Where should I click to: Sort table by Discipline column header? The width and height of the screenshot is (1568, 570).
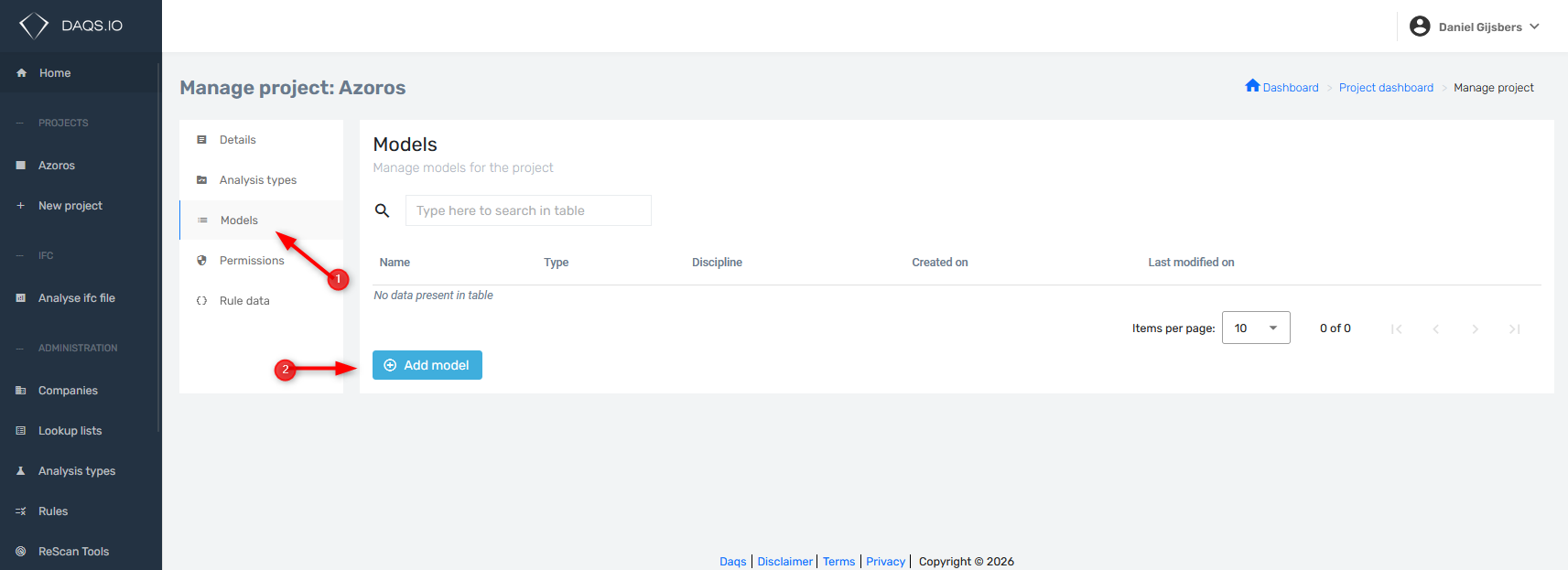tap(717, 263)
